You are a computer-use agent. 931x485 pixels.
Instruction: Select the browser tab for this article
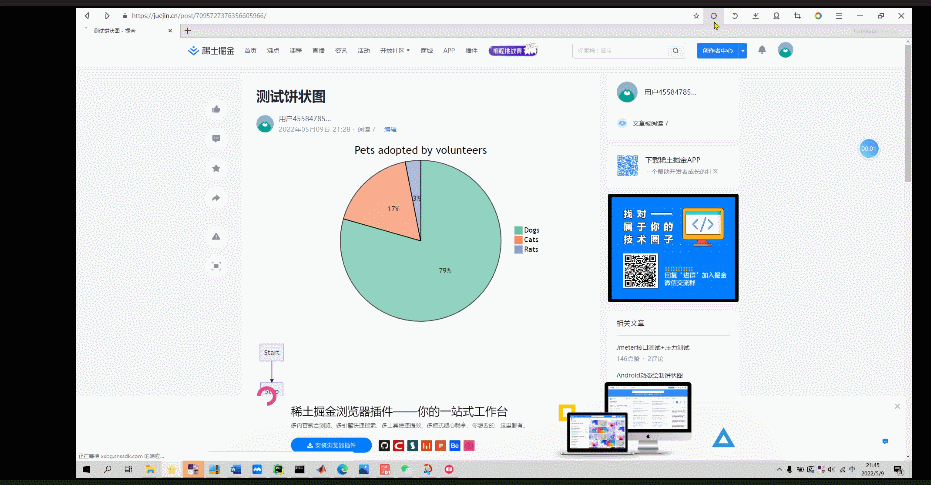(128, 31)
